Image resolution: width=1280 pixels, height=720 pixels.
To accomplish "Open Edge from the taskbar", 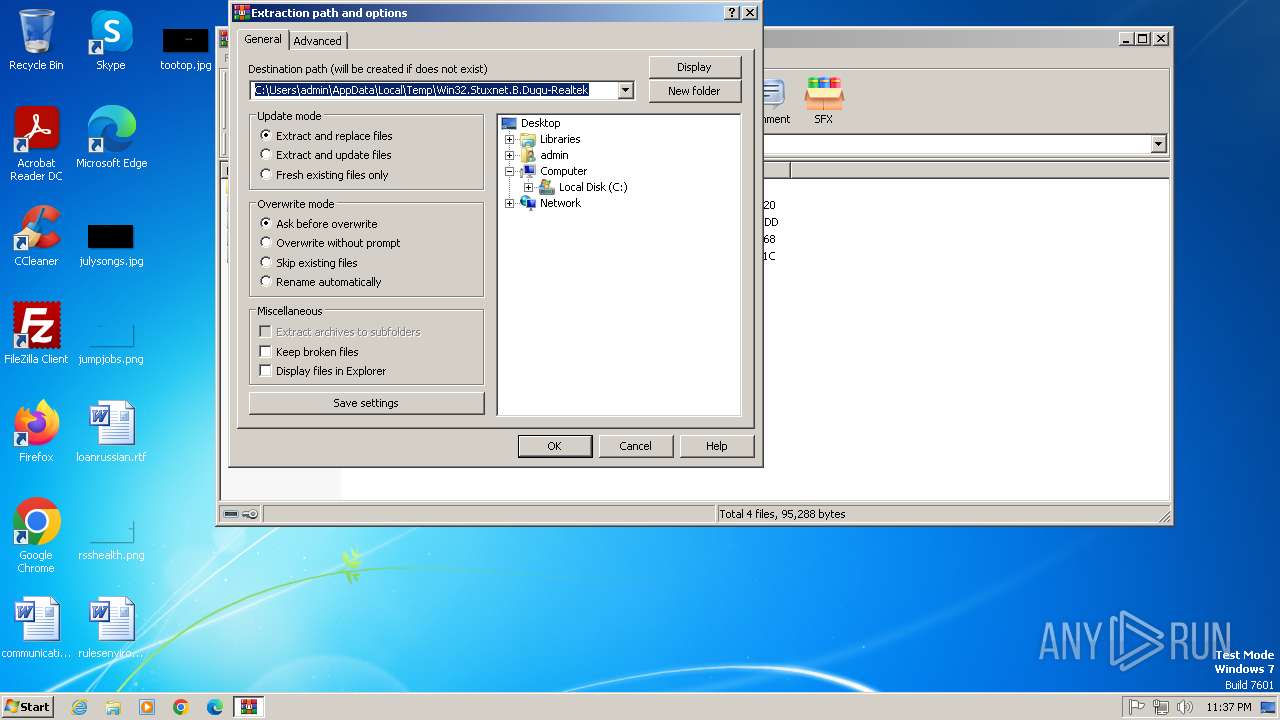I will [x=215, y=707].
